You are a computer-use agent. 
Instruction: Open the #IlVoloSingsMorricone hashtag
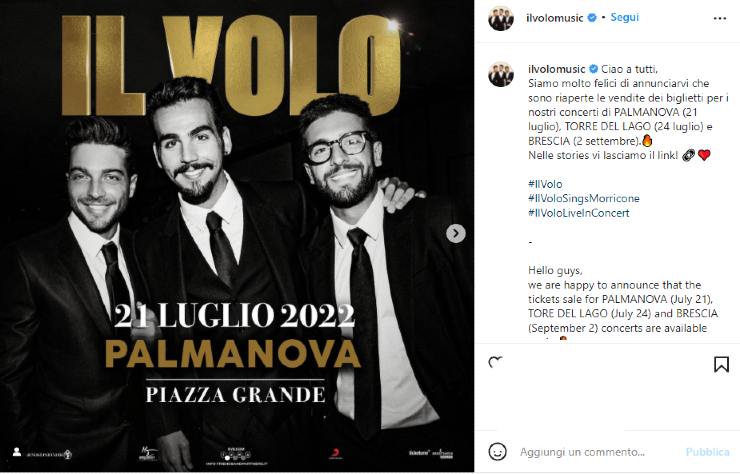(x=584, y=198)
